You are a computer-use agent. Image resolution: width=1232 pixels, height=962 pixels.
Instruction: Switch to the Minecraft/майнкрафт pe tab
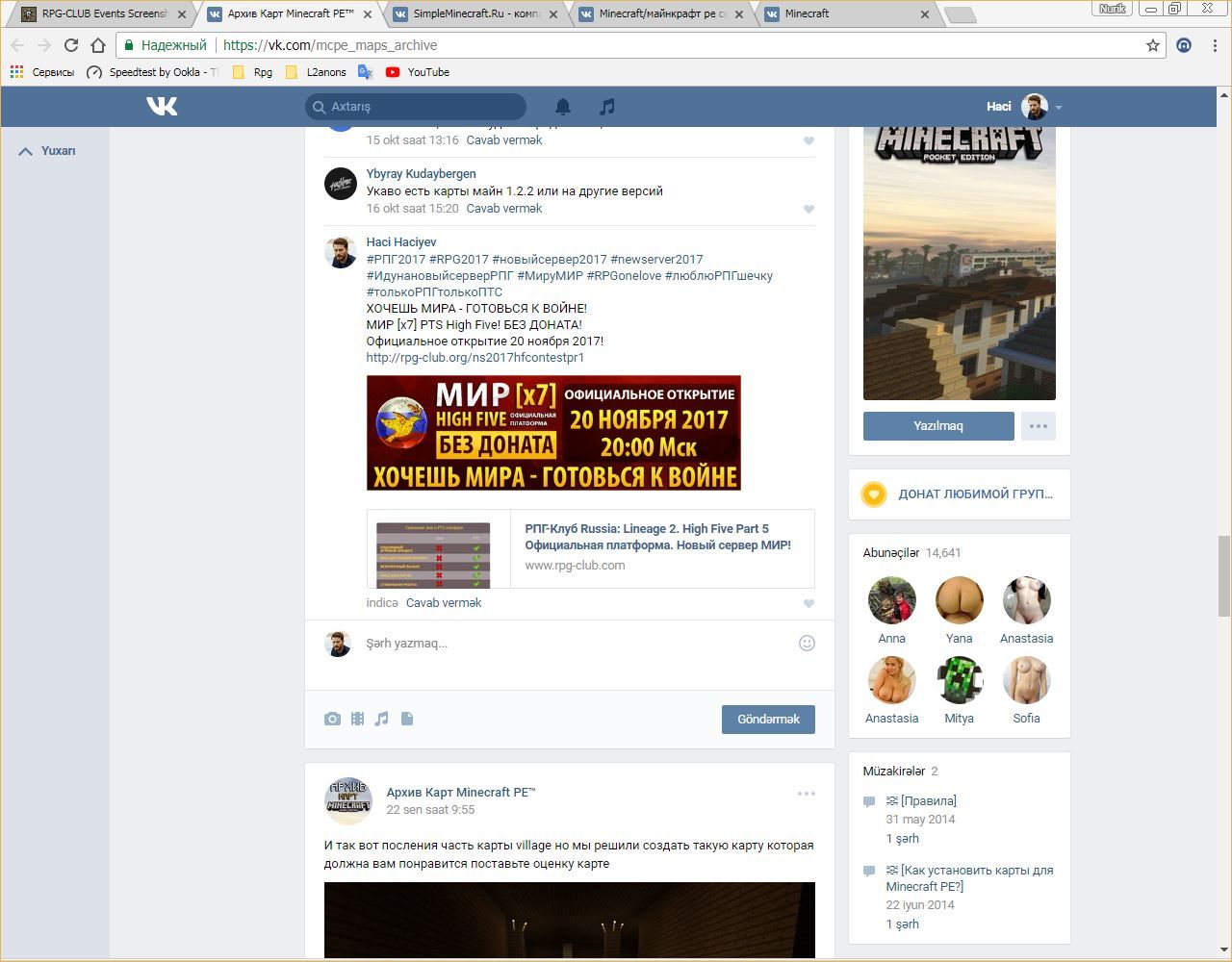pos(662,13)
